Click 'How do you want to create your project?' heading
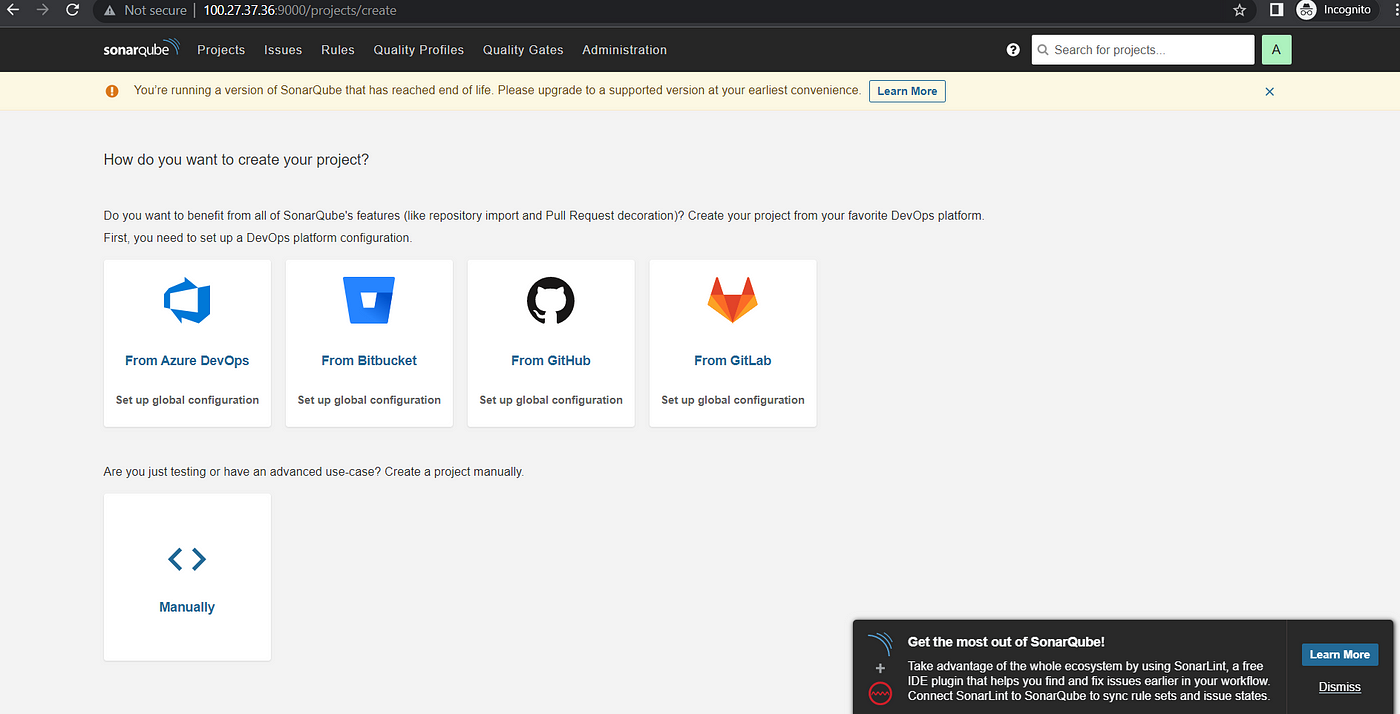Viewport: 1400px width, 714px height. click(x=236, y=160)
